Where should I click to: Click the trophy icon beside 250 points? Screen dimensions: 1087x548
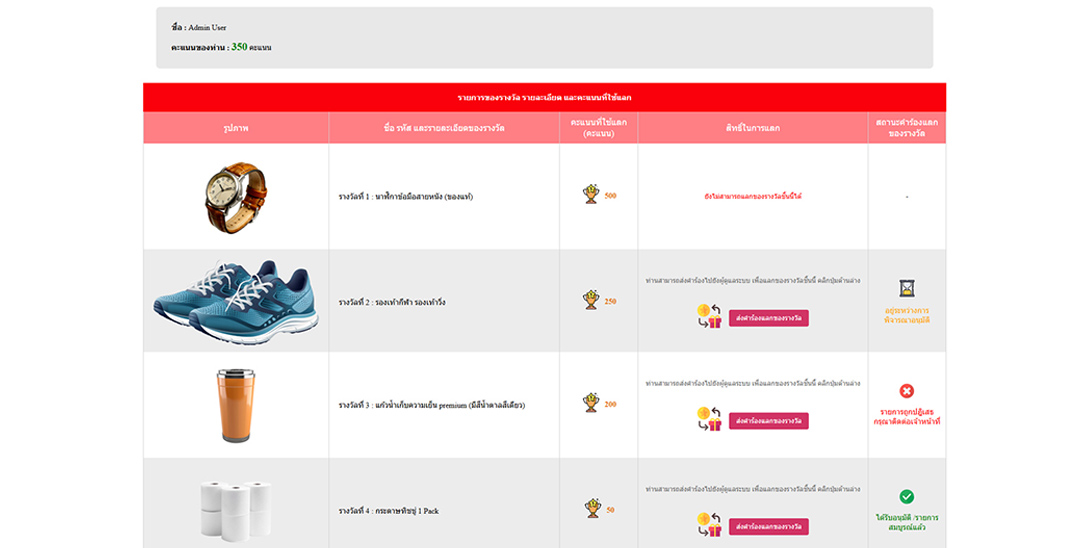coord(591,300)
